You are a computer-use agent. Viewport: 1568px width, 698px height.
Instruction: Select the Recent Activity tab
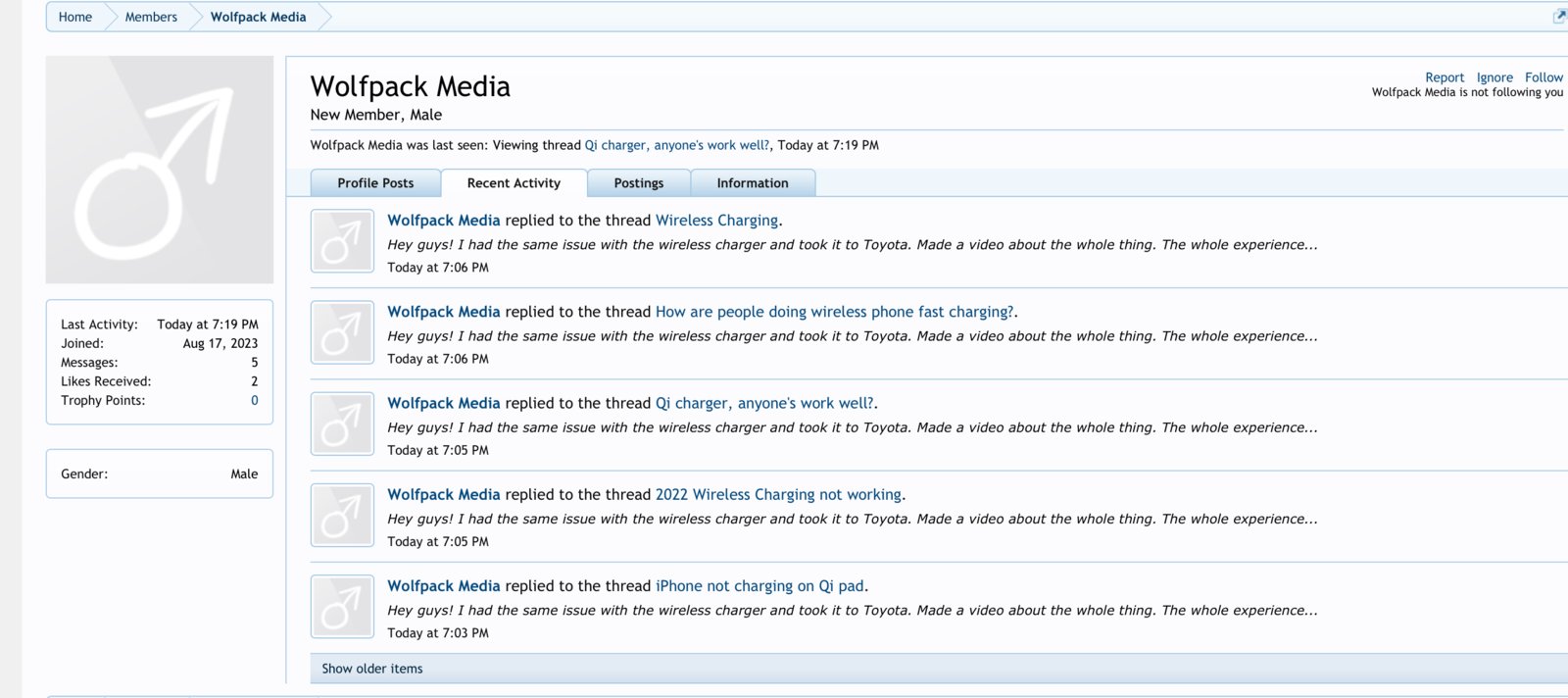point(514,183)
